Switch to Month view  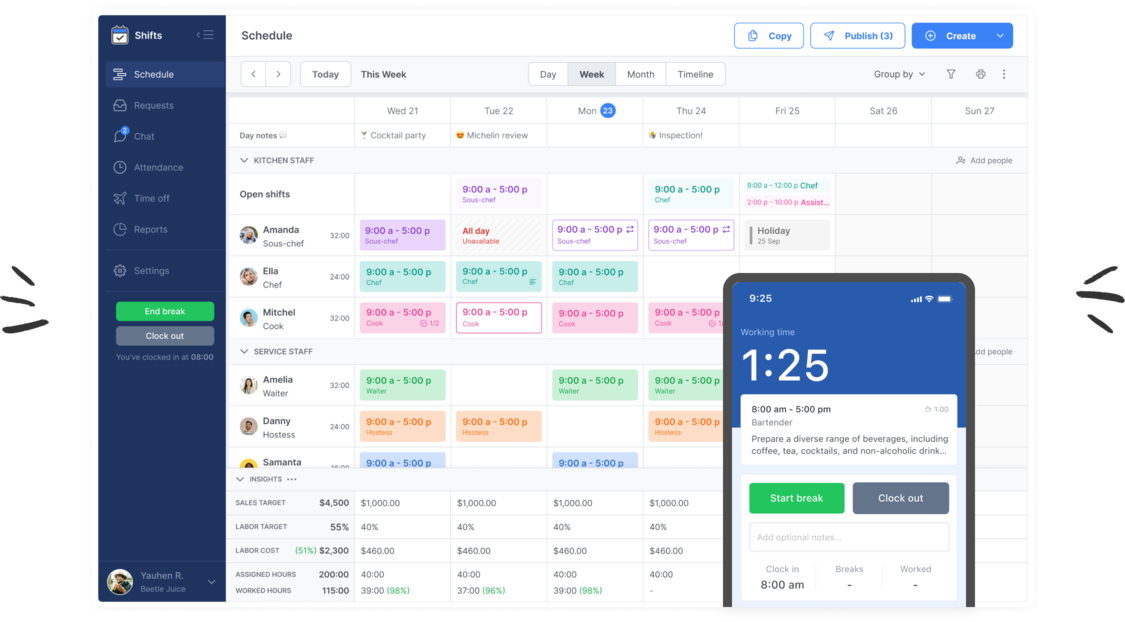tap(640, 73)
